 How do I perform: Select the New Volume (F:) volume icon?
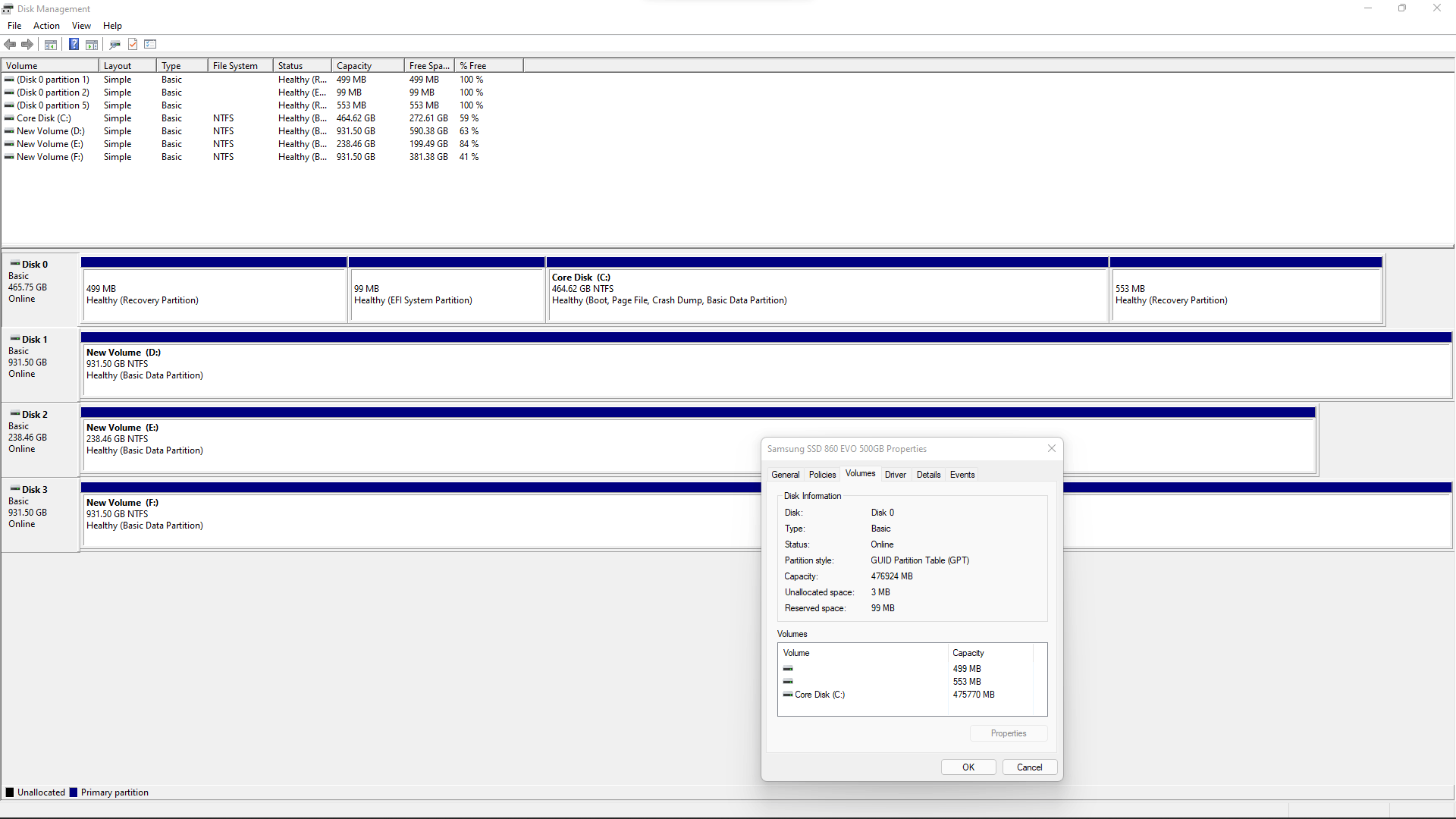click(9, 157)
